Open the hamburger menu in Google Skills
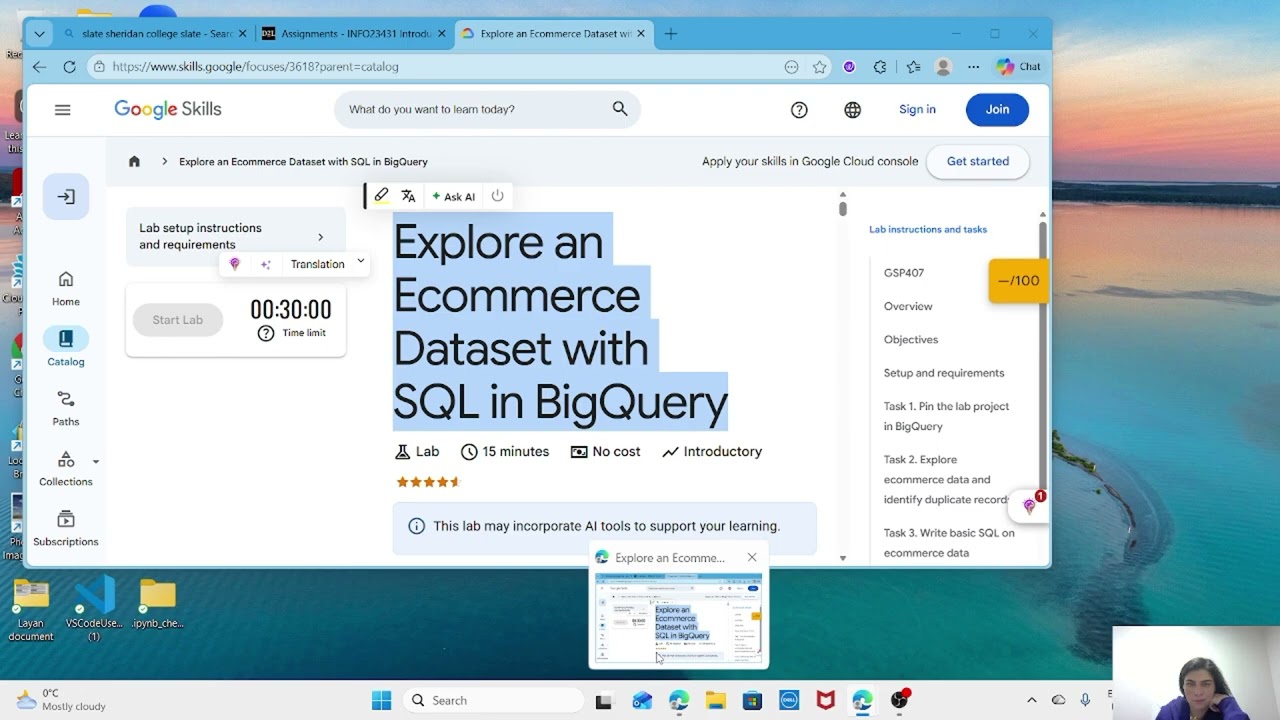 pyautogui.click(x=62, y=110)
